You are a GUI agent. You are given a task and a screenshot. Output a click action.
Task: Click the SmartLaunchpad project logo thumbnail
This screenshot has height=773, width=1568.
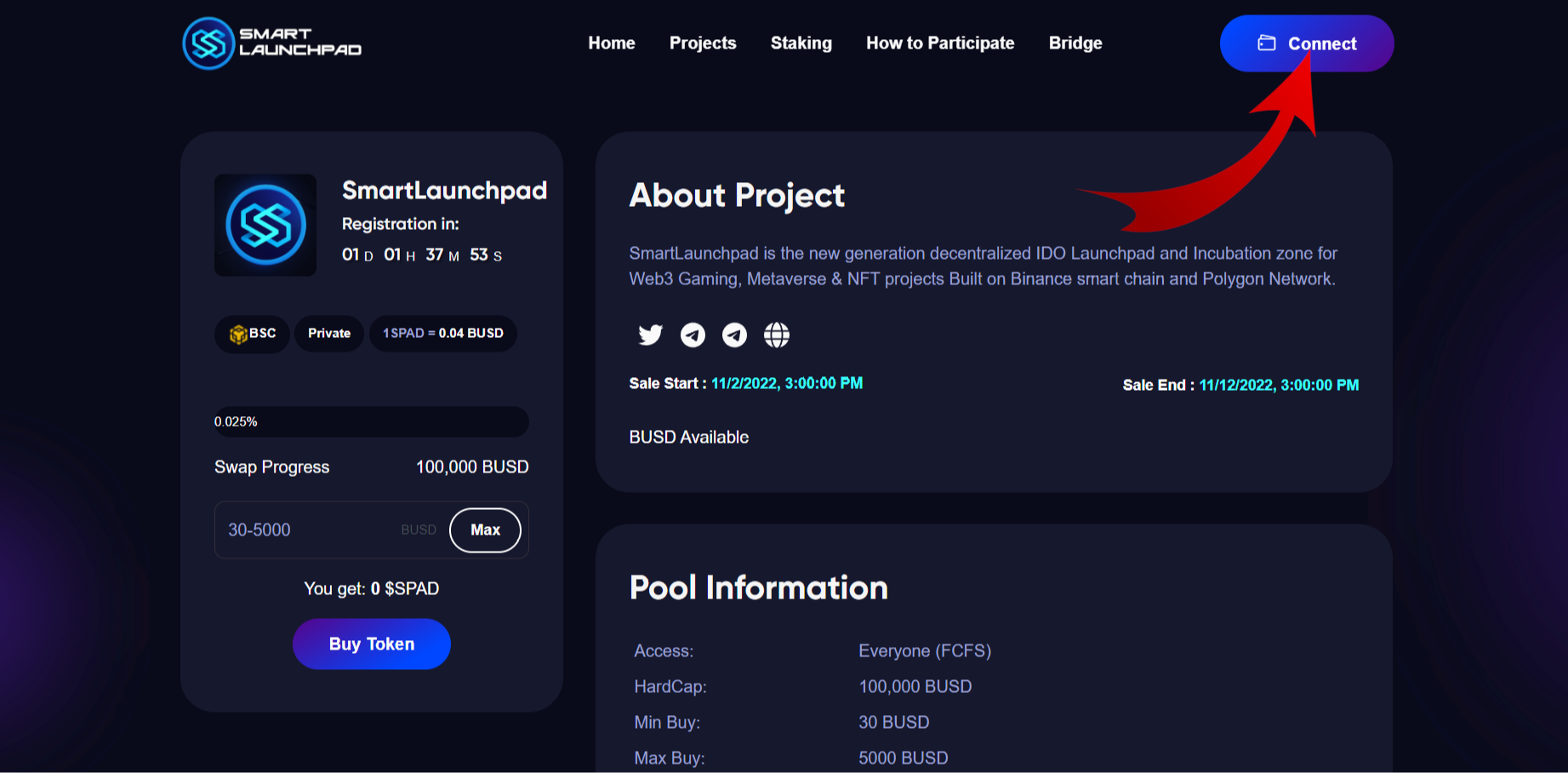265,225
